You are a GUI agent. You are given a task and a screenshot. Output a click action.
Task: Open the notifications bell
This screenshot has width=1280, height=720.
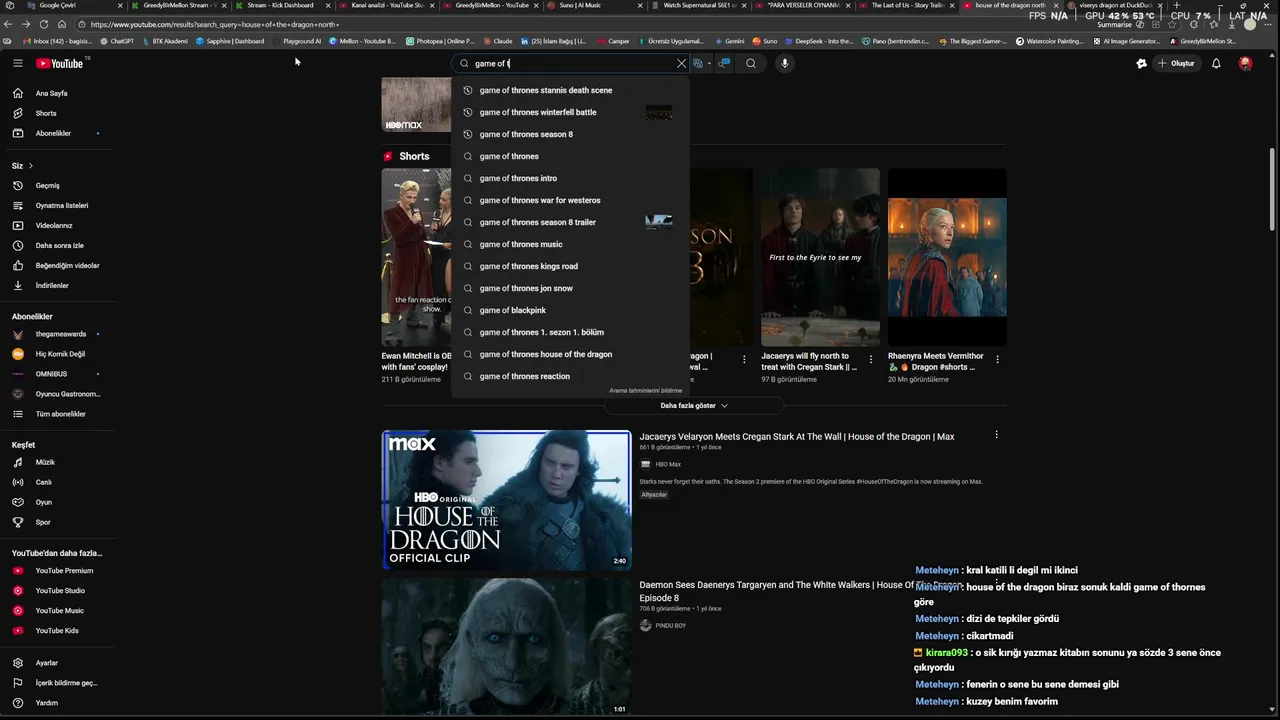(1216, 63)
